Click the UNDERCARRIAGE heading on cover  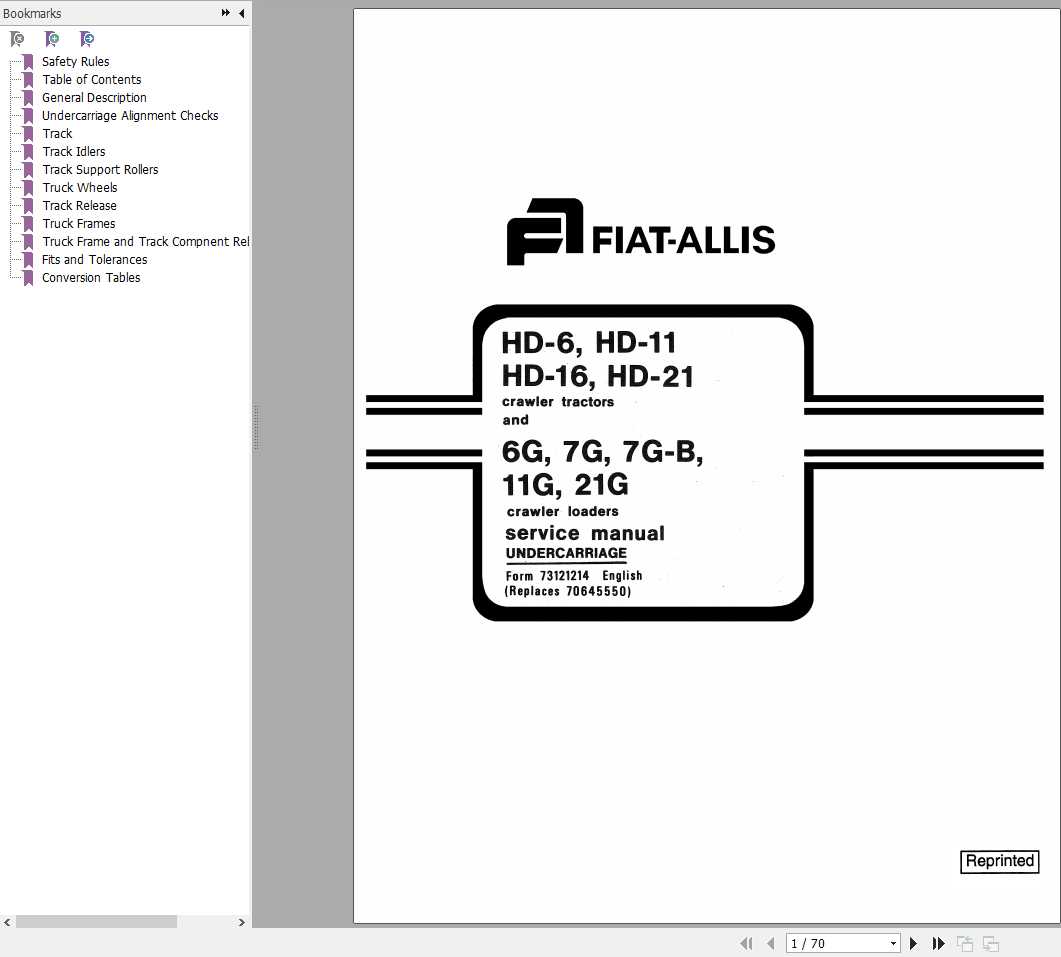(x=566, y=554)
